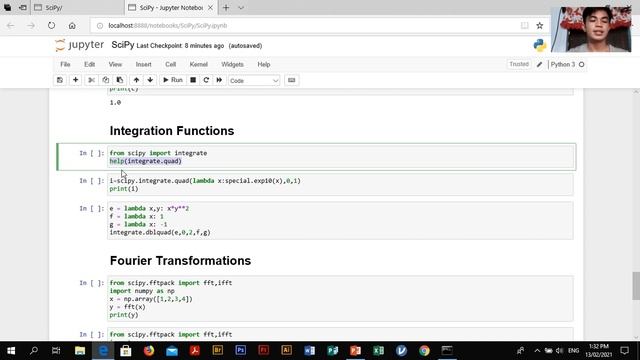This screenshot has height=360, width=640.
Task: Open the View menu
Action: click(115, 64)
